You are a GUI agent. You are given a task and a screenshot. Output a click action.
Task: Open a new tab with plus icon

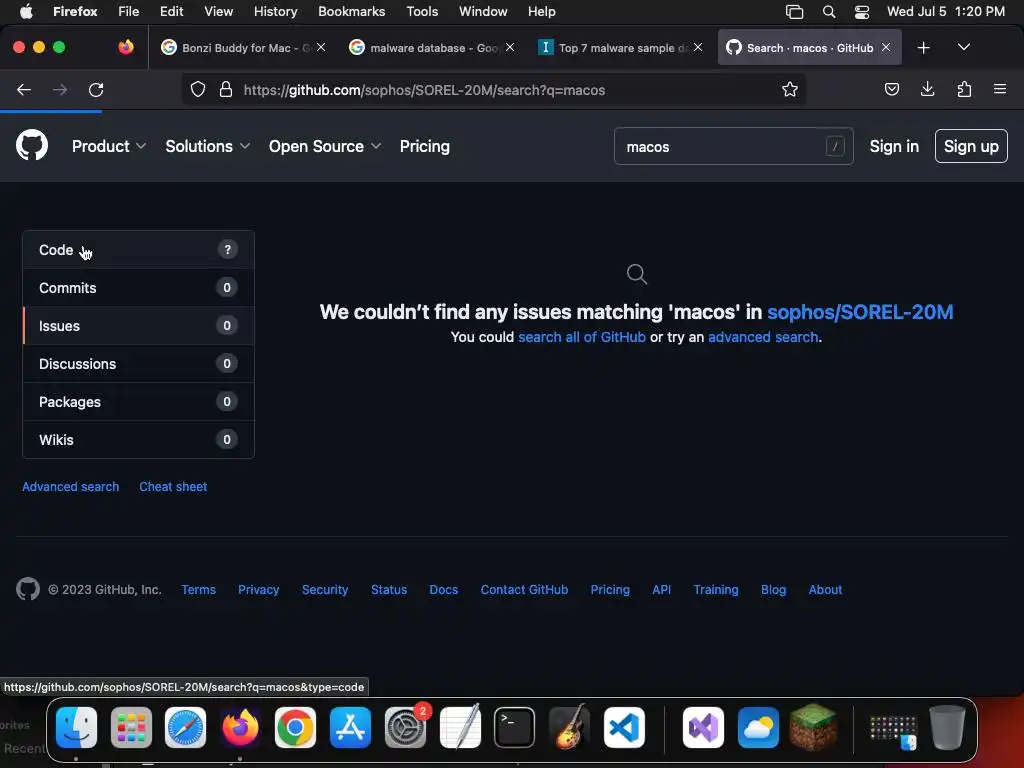(923, 48)
